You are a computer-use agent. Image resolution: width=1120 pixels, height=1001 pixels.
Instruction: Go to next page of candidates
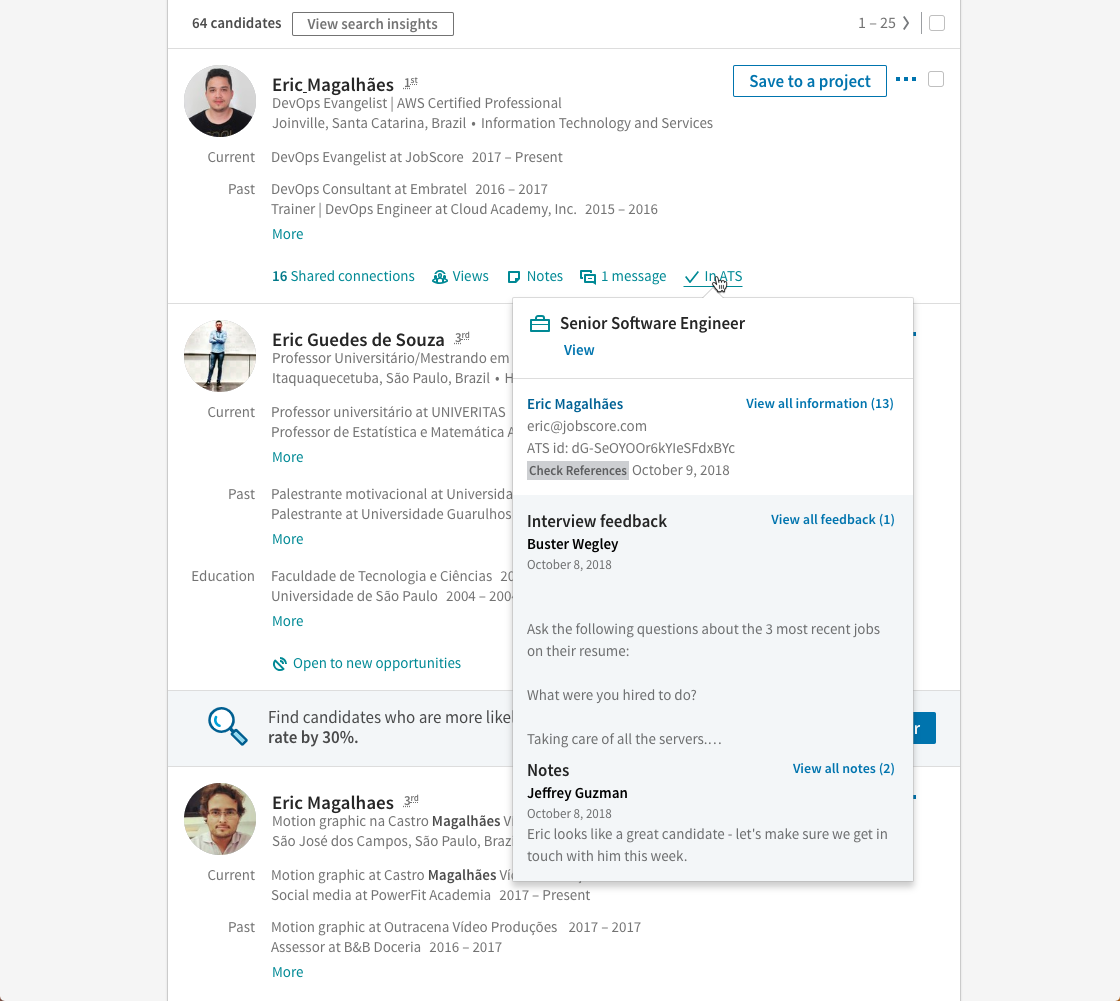click(906, 24)
